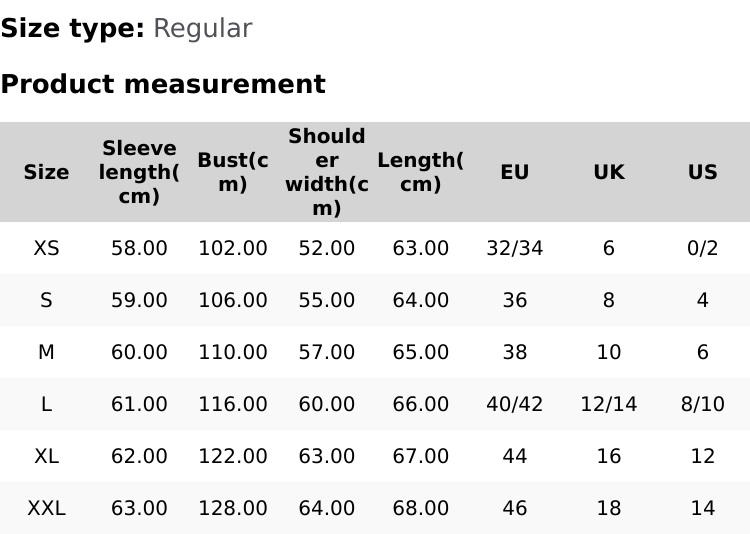Select the US column header
750x534 pixels.
[702, 172]
